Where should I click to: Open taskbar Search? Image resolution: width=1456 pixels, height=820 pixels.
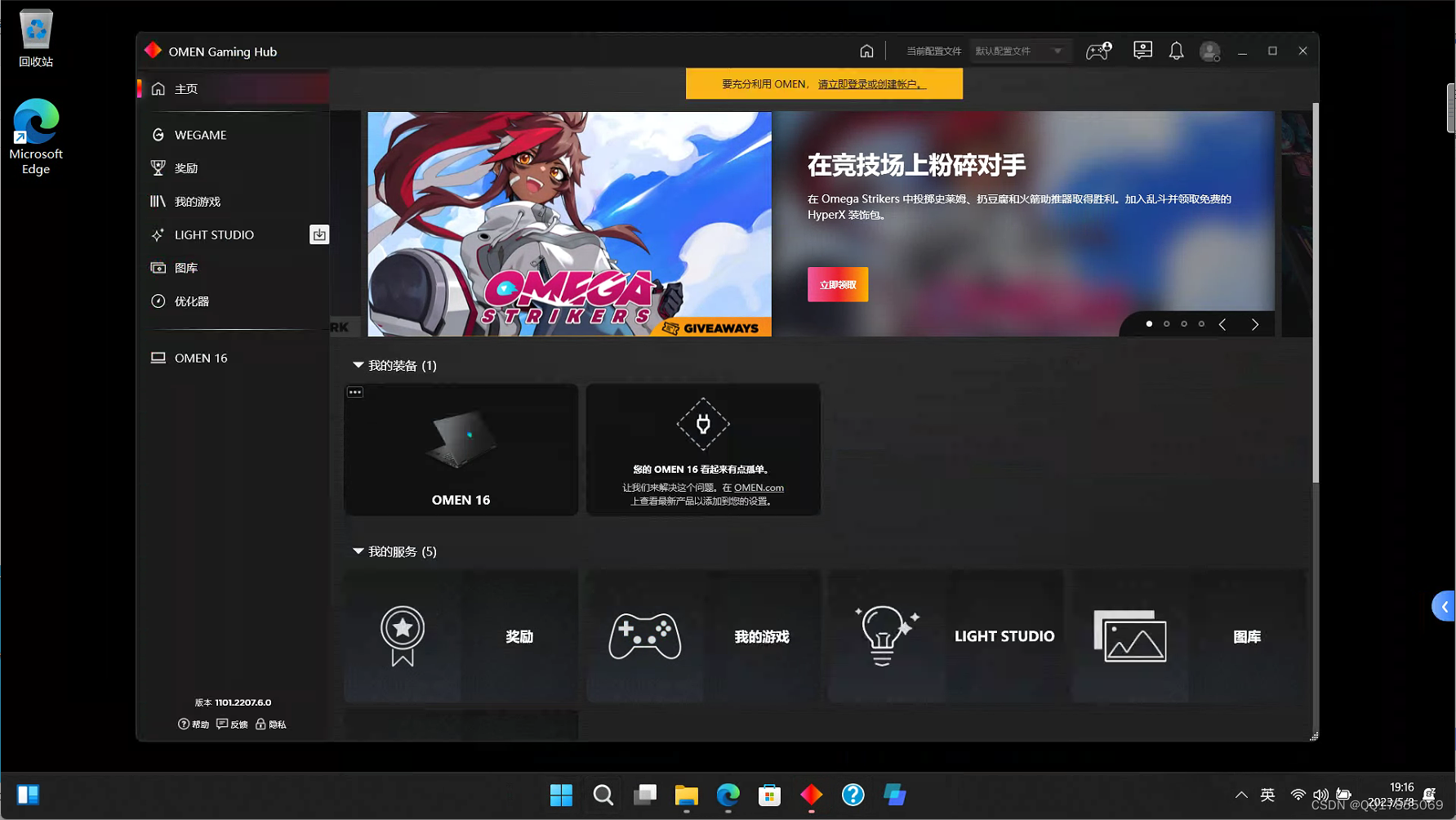[603, 795]
